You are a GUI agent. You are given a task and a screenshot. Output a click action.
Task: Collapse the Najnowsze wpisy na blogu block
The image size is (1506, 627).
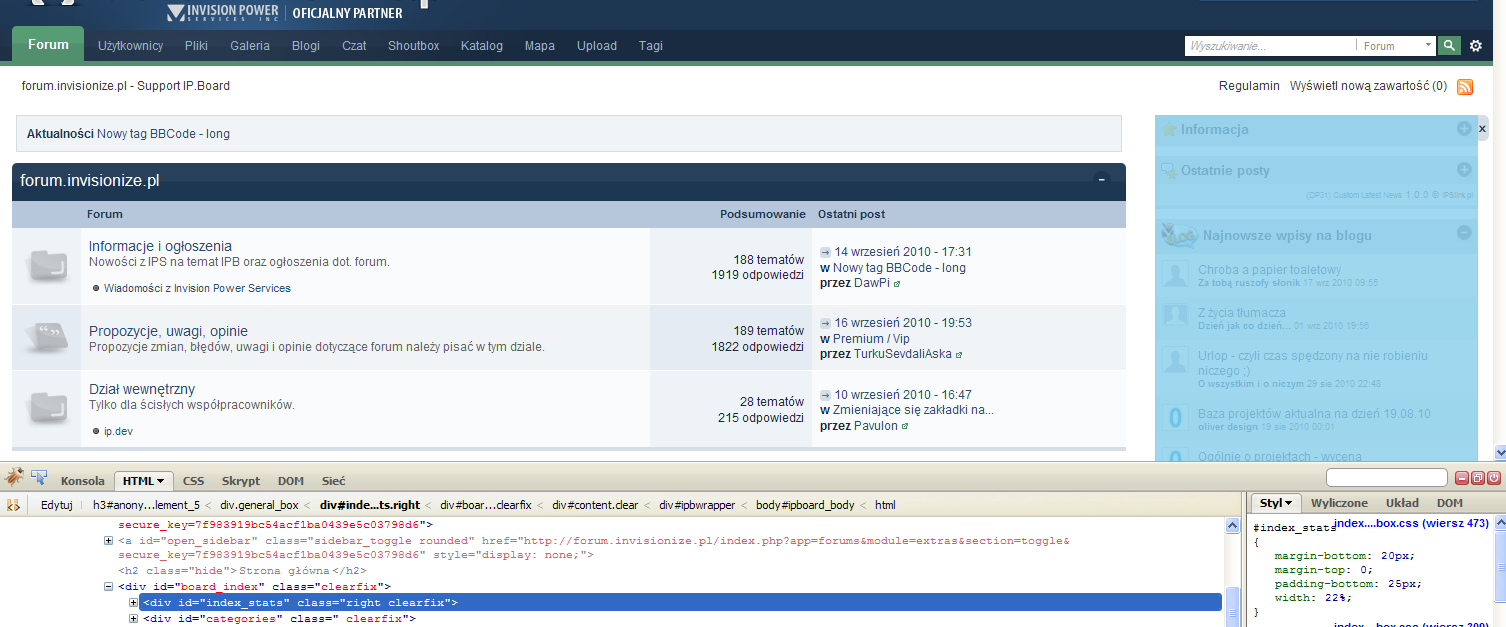coord(1464,233)
